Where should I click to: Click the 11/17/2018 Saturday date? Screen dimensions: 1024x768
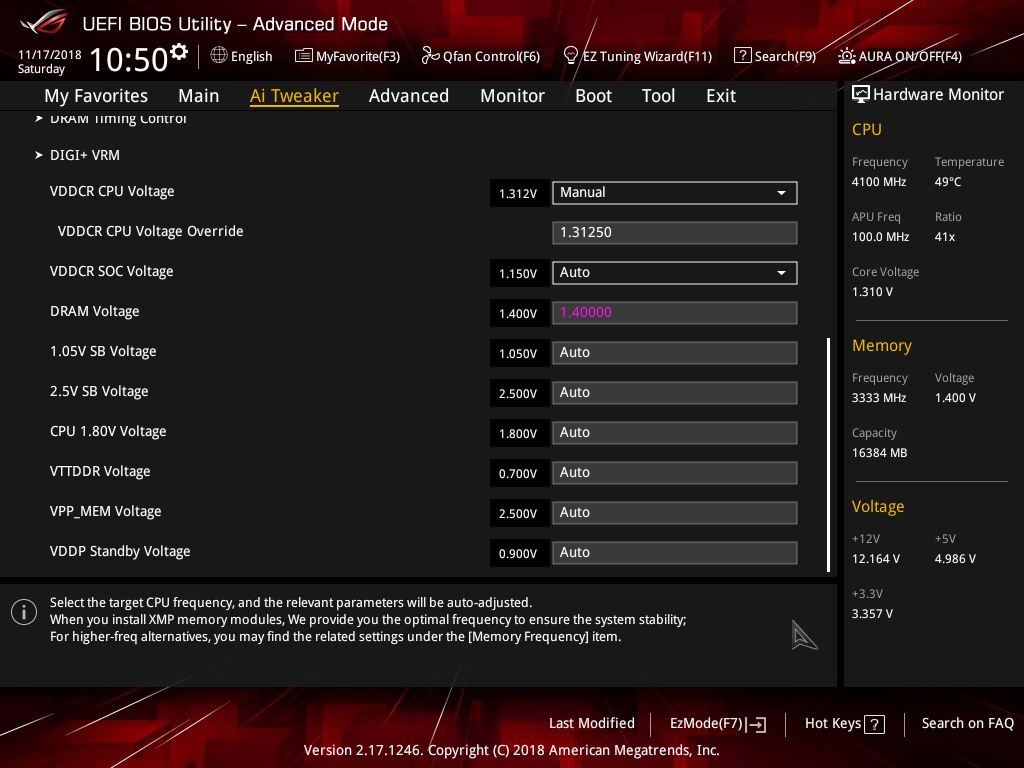pyautogui.click(x=49, y=61)
